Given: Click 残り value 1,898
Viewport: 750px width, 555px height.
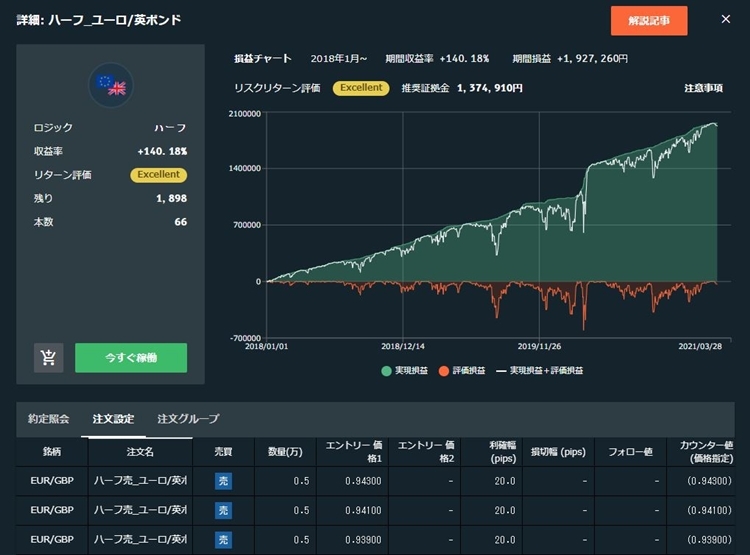Looking at the screenshot, I should (172, 198).
